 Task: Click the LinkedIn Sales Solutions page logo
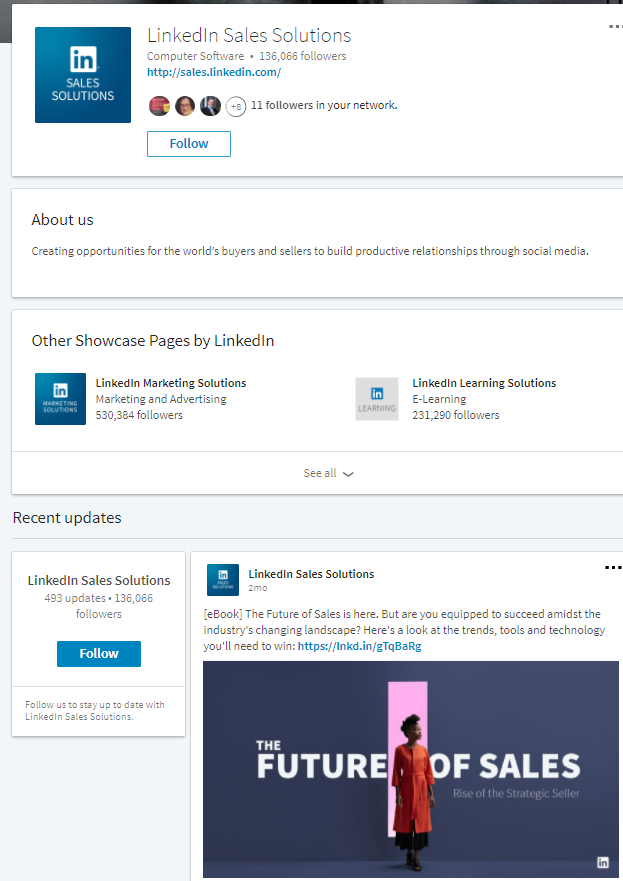point(82,74)
